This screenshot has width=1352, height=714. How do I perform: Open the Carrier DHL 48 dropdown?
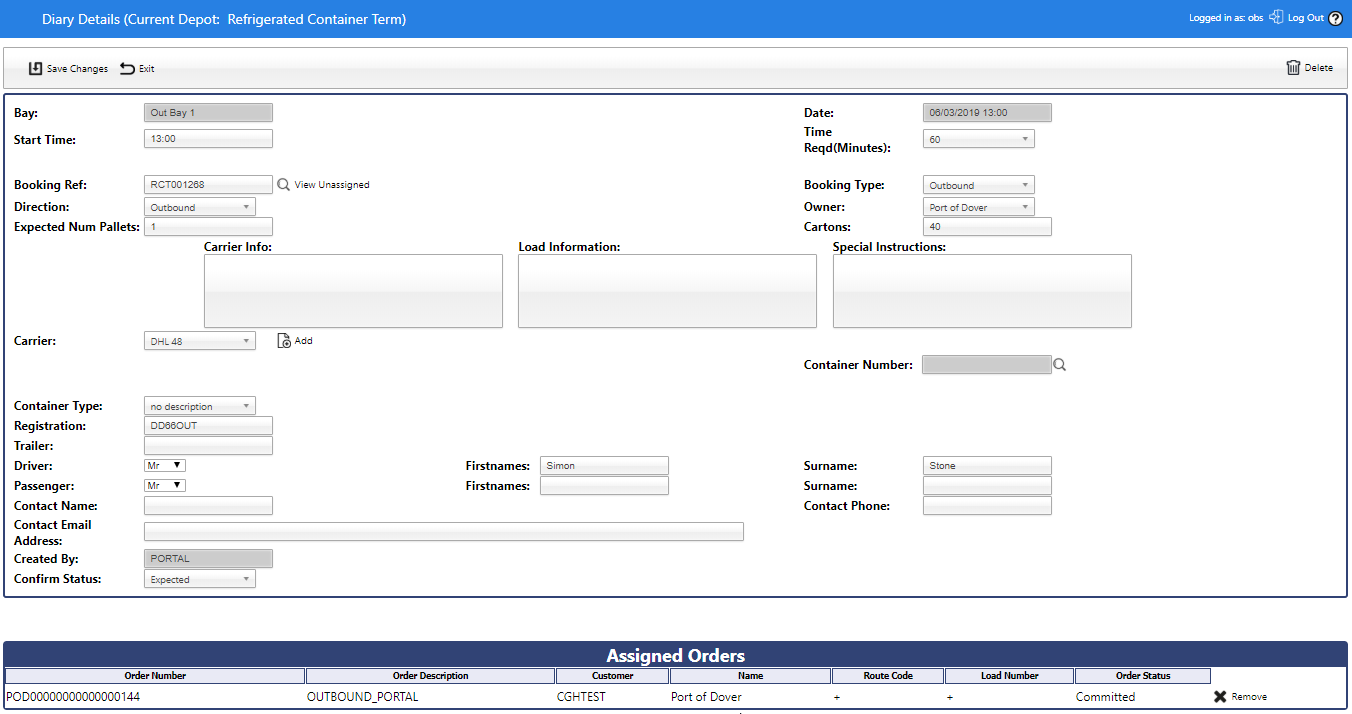tap(200, 342)
